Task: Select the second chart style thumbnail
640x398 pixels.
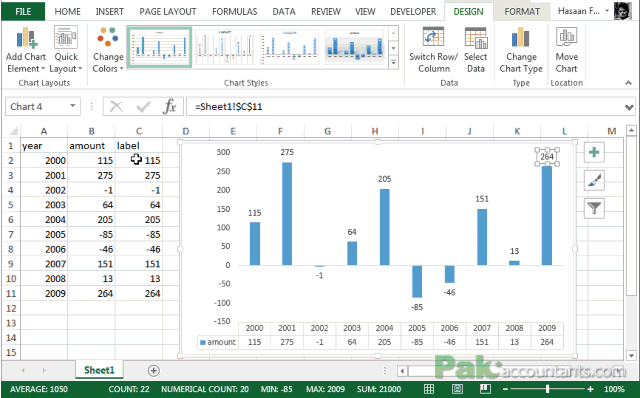Action: tap(224, 47)
